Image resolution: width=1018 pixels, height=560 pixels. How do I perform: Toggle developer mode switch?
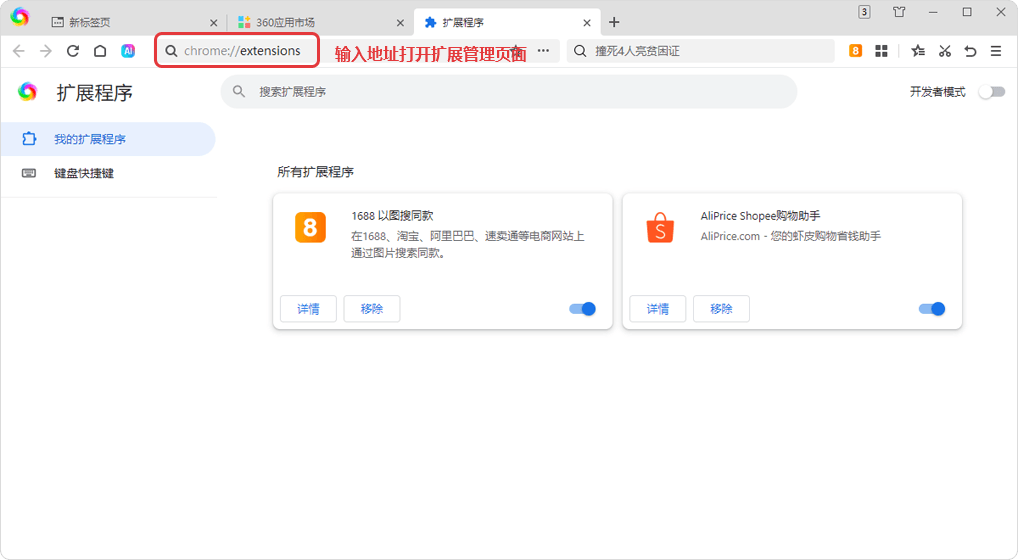pos(990,92)
